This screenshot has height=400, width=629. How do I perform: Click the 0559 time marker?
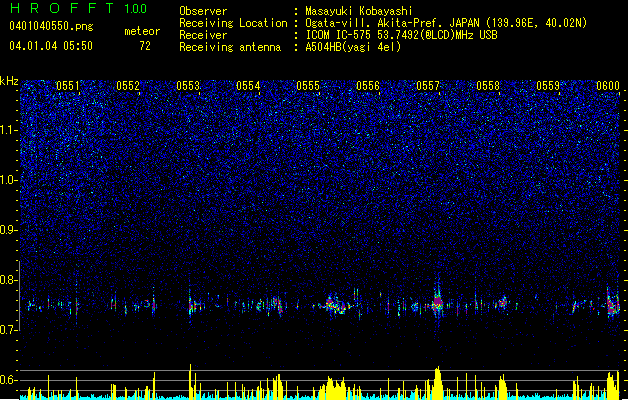548,86
